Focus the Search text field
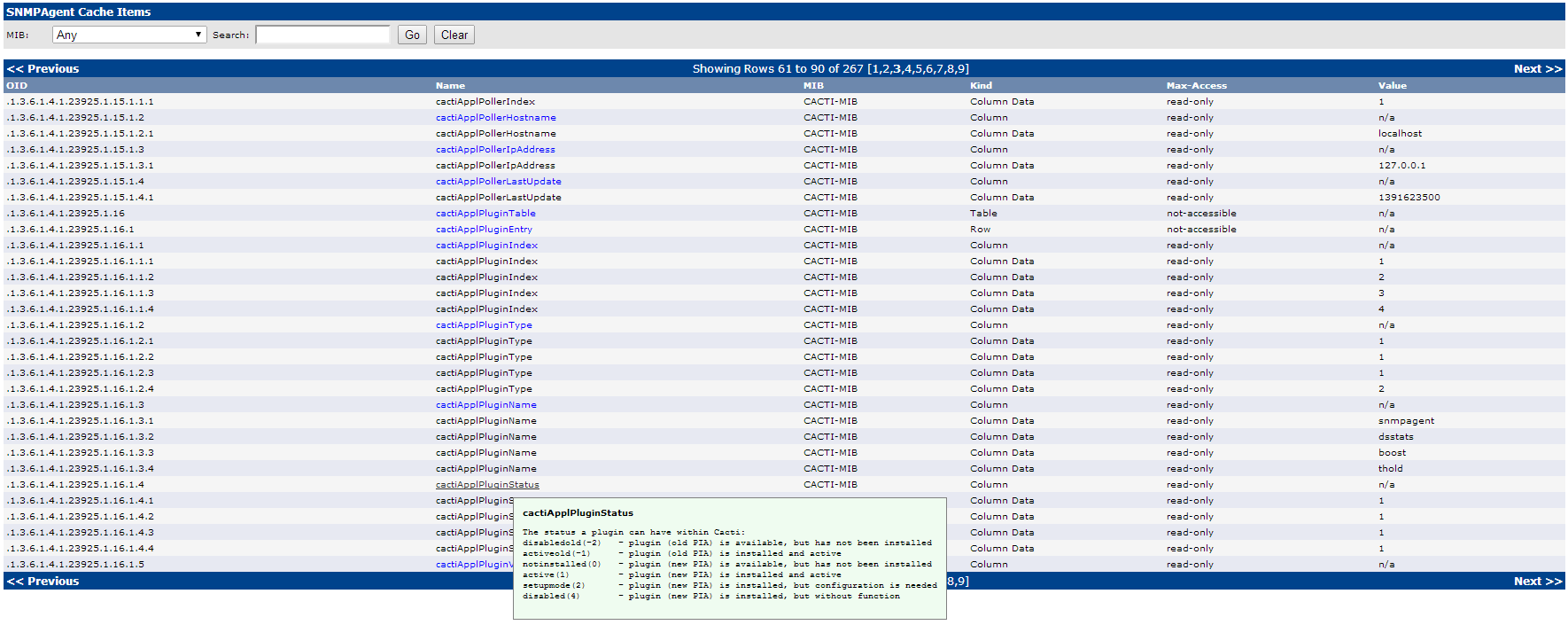Image resolution: width=1568 pixels, height=625 pixels. click(323, 35)
